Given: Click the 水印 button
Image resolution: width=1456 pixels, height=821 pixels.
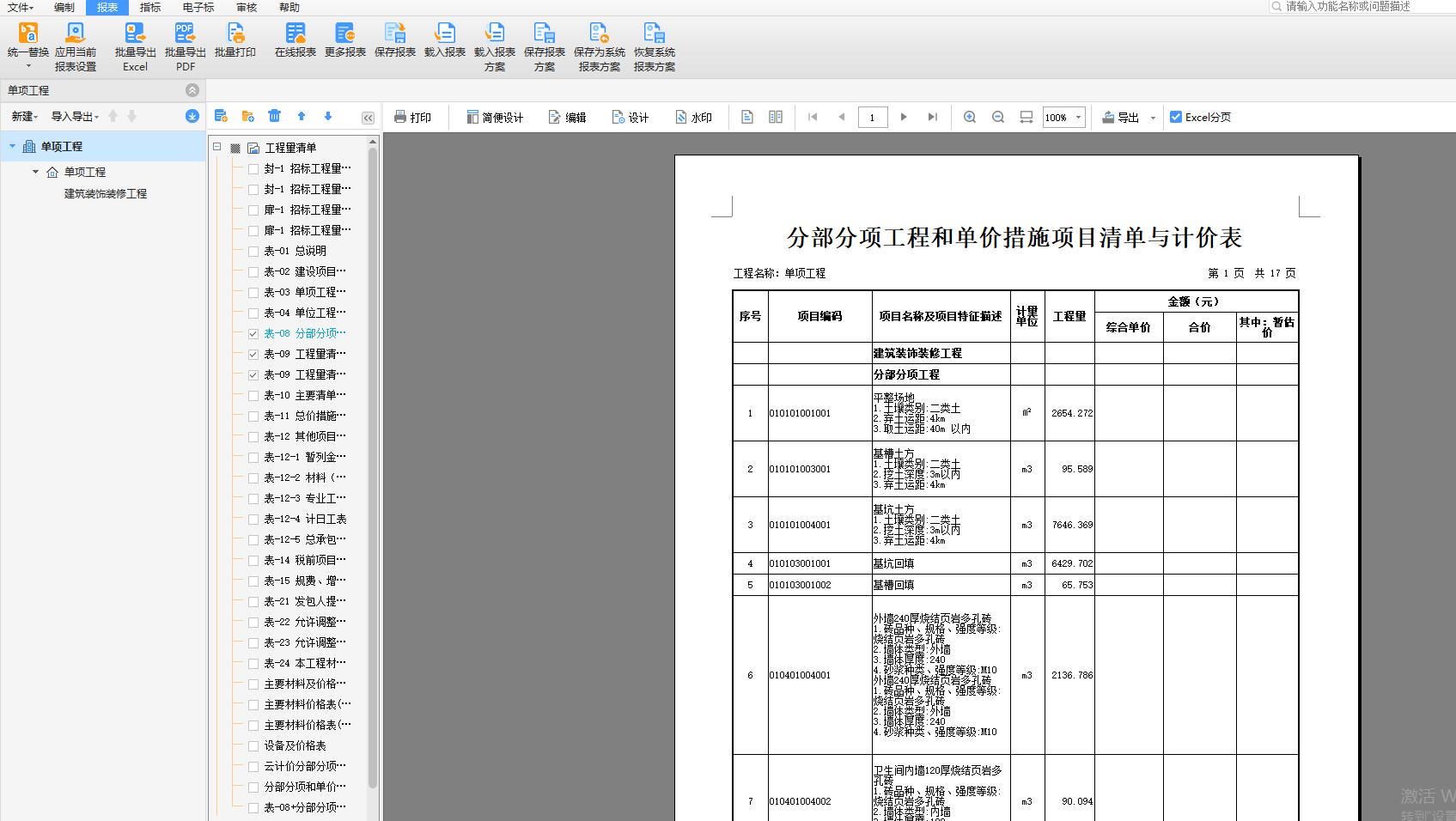Looking at the screenshot, I should [693, 117].
